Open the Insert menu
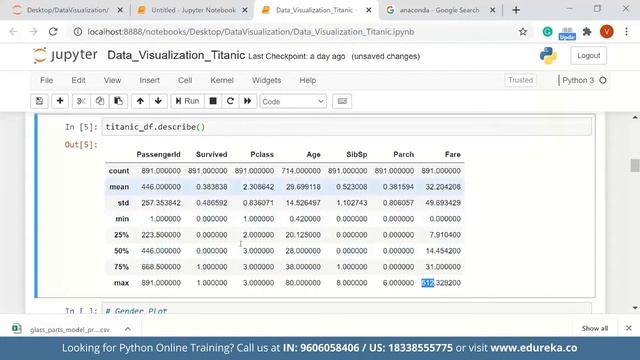640x360 pixels. pyautogui.click(x=149, y=80)
